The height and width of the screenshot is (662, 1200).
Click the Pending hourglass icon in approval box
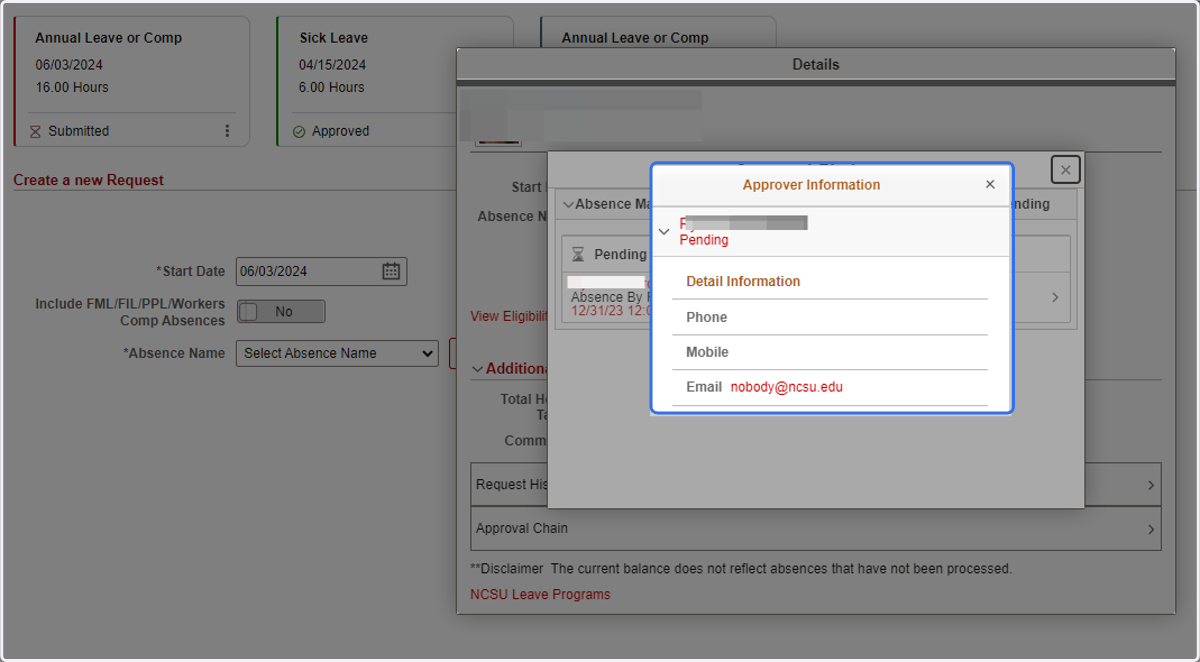click(579, 254)
